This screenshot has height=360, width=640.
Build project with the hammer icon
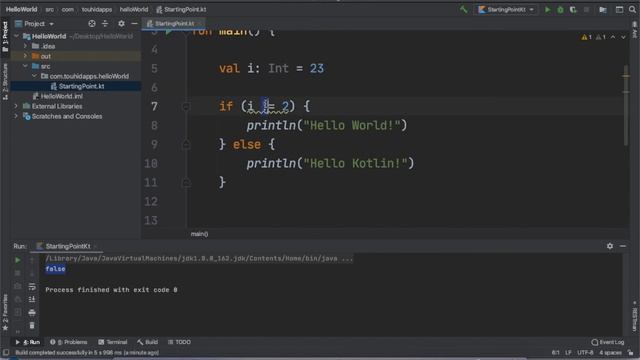point(464,9)
